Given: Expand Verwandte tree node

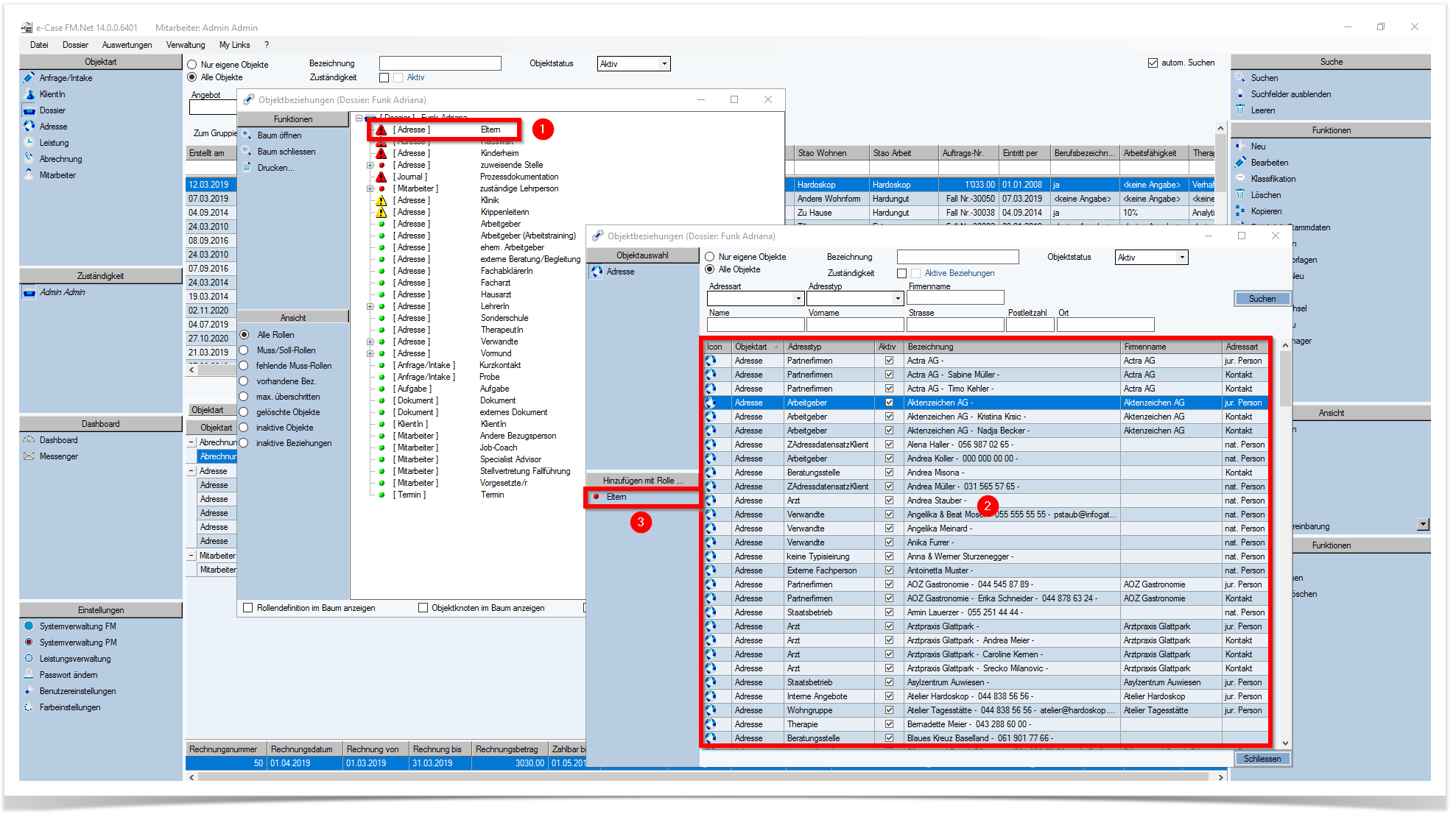Looking at the screenshot, I should click(370, 342).
